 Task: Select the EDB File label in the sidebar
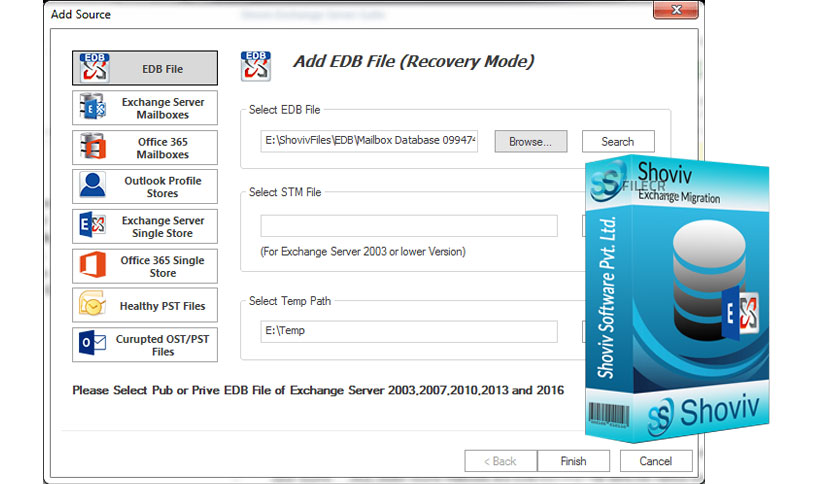162,69
